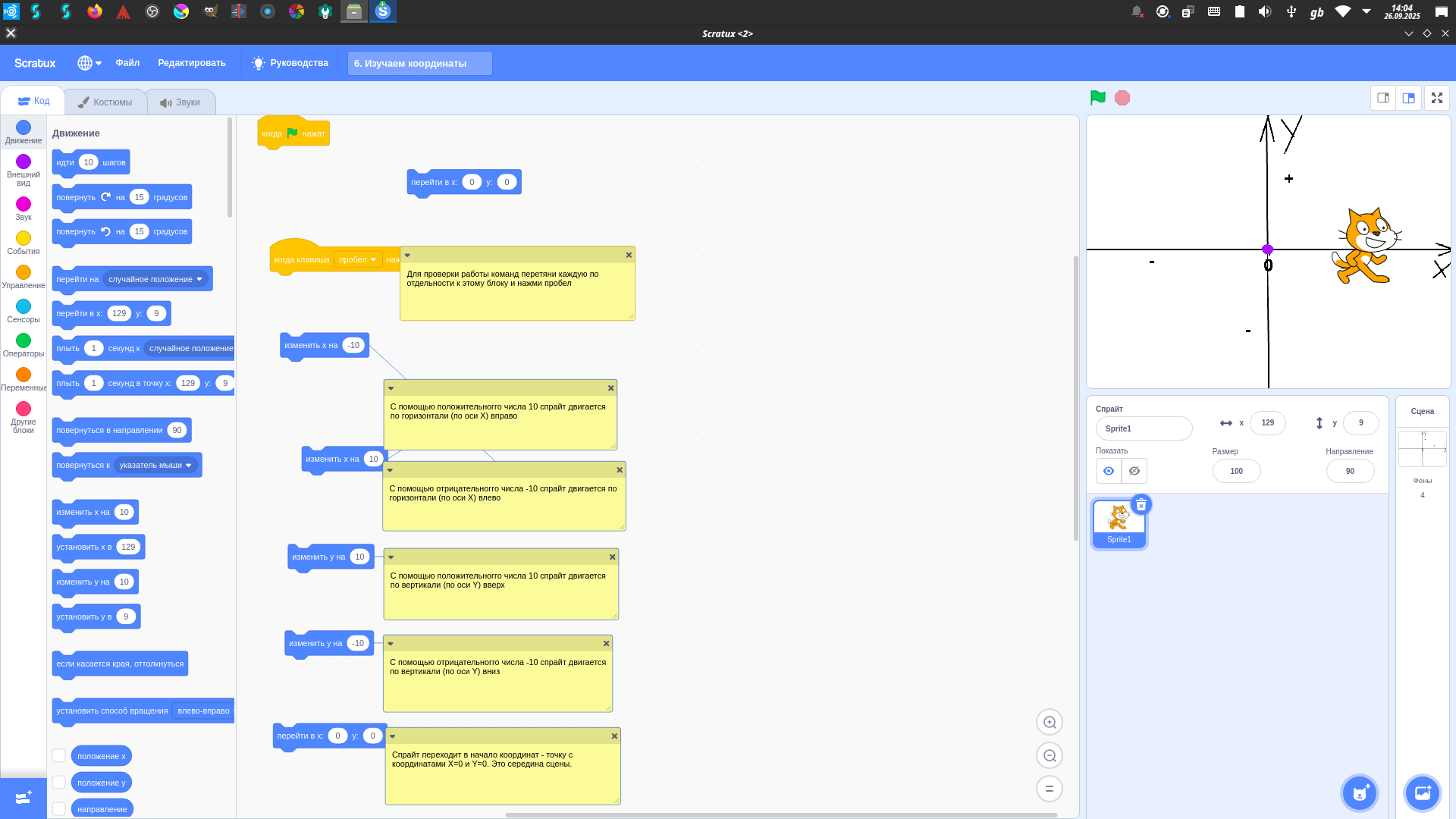This screenshot has height=819, width=1456.
Task: Zoom out of the code workspace
Action: [1050, 755]
